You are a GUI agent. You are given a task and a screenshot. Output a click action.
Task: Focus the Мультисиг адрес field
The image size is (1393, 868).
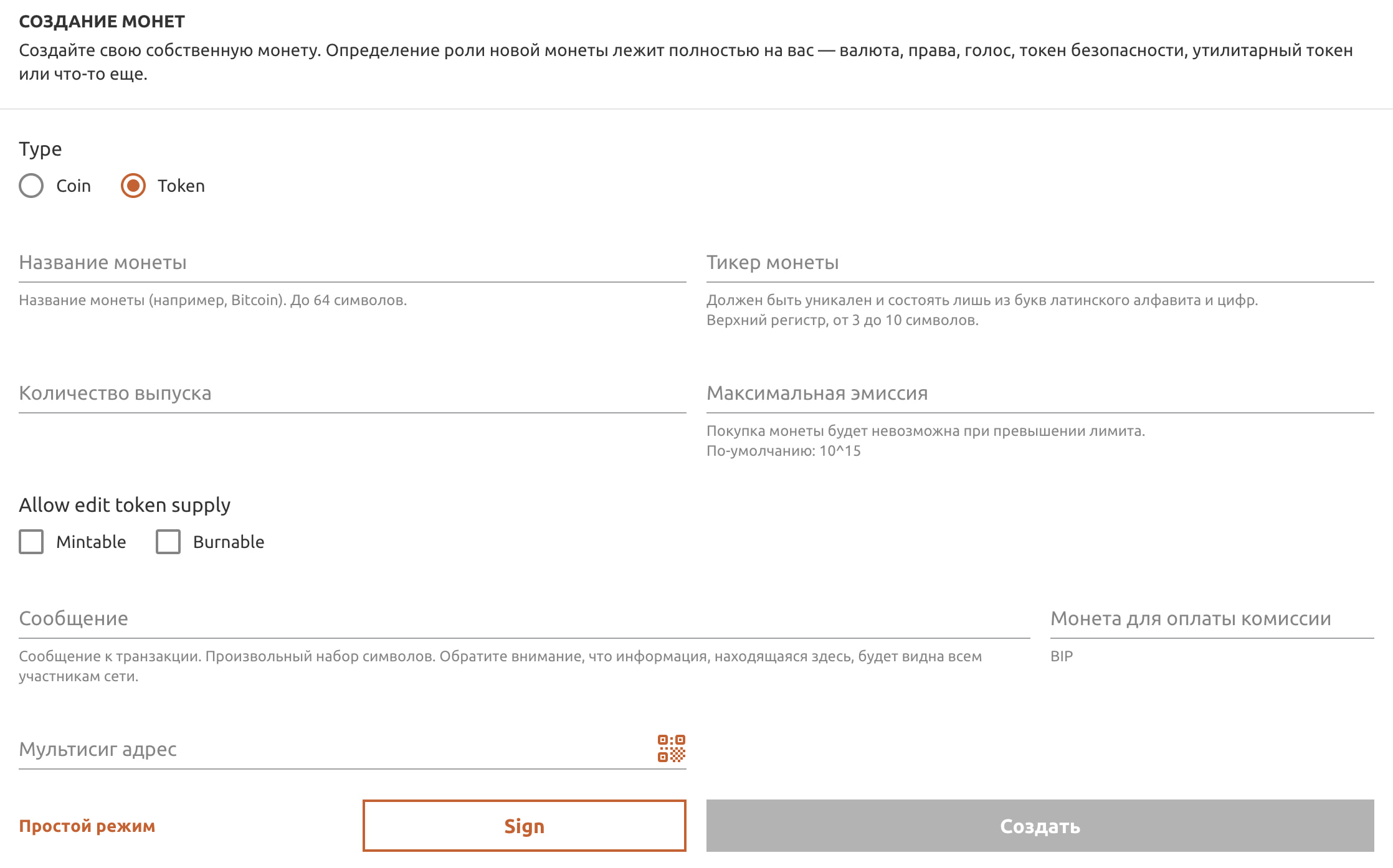click(336, 750)
